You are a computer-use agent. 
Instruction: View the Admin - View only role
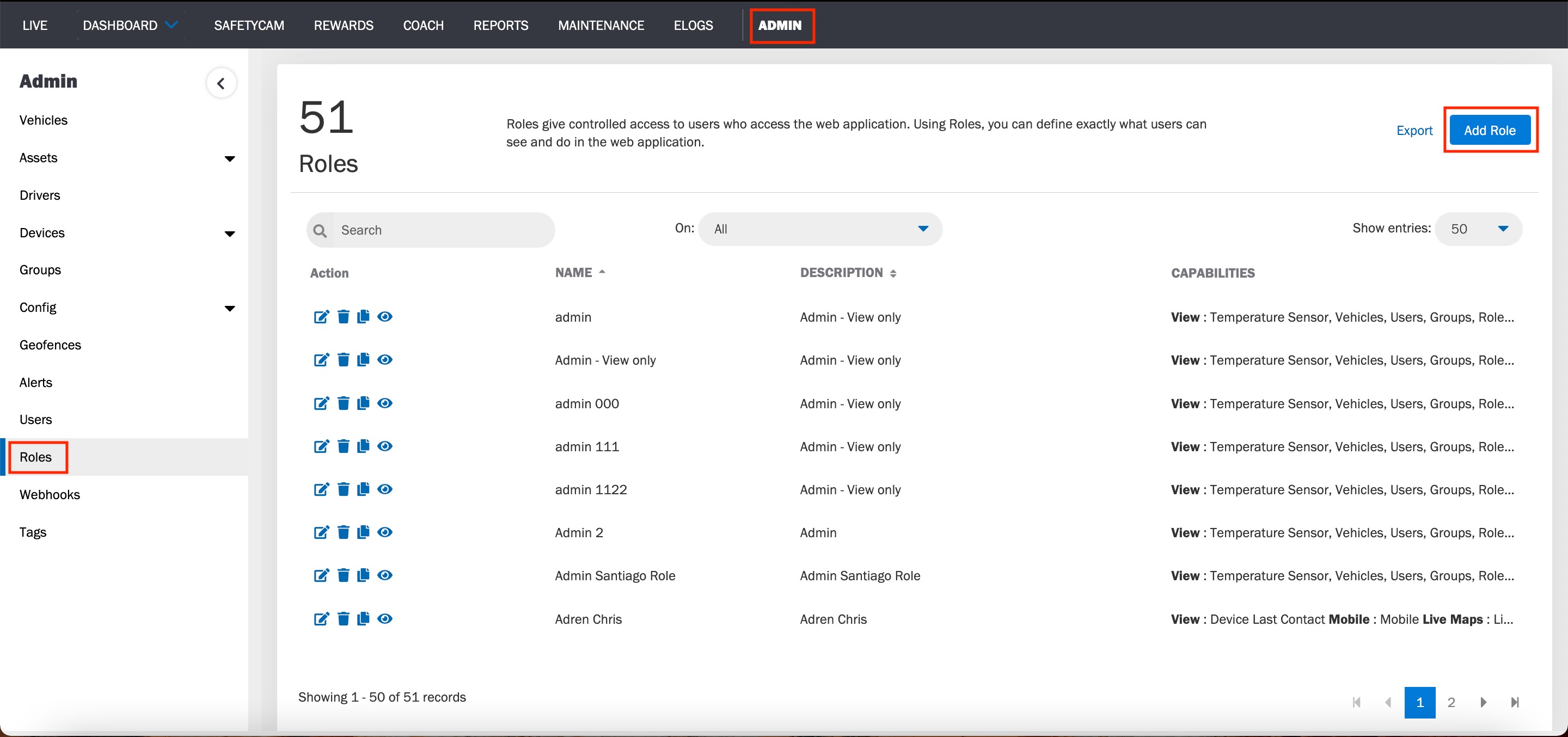click(385, 360)
